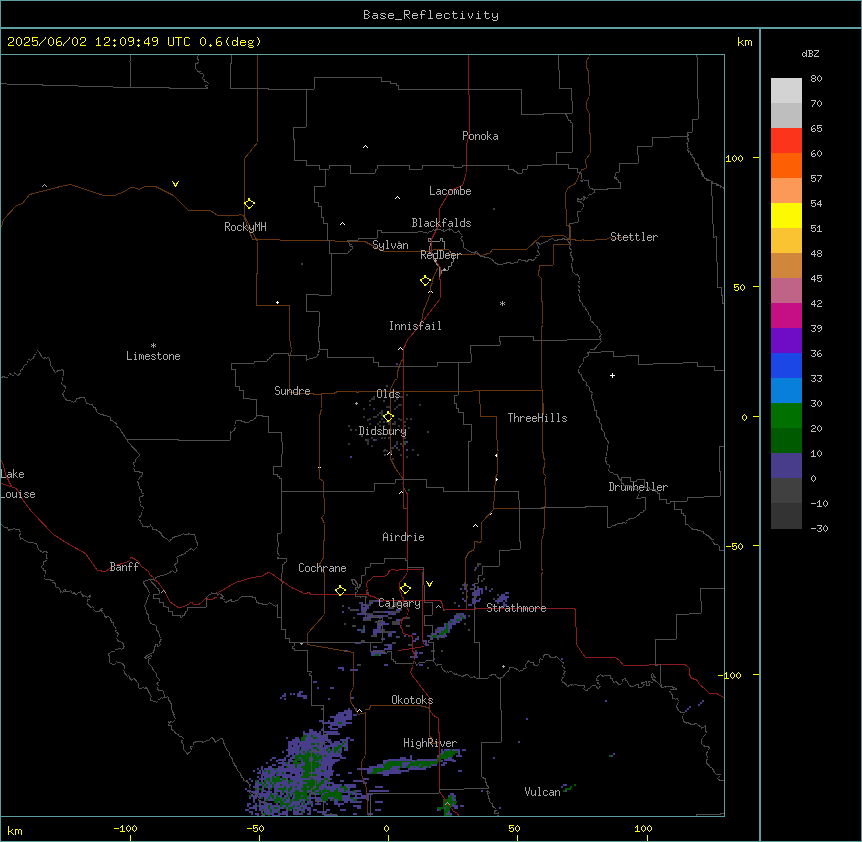Click the Ponoka city label
The width and height of the screenshot is (862, 842).
coord(480,136)
